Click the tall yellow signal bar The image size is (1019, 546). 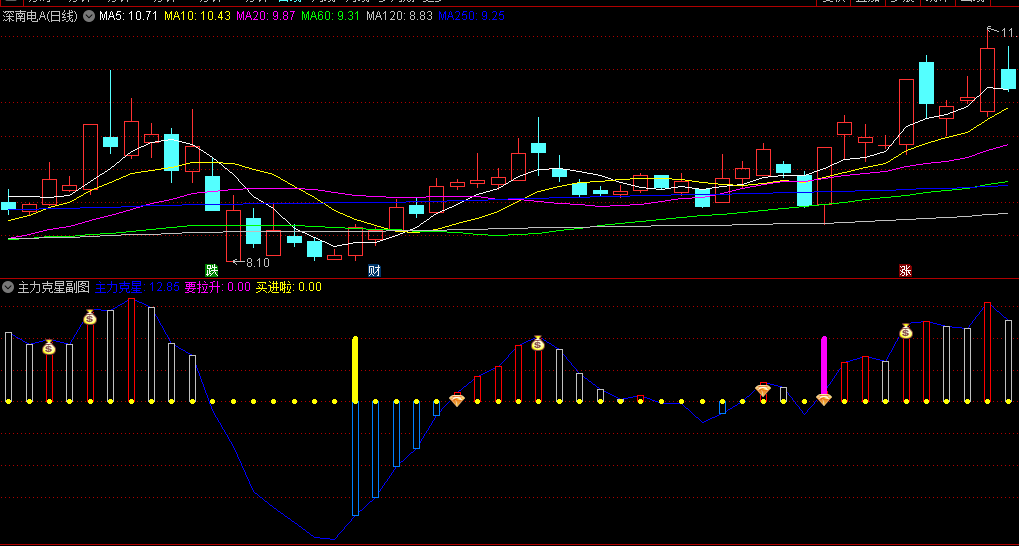pos(355,370)
